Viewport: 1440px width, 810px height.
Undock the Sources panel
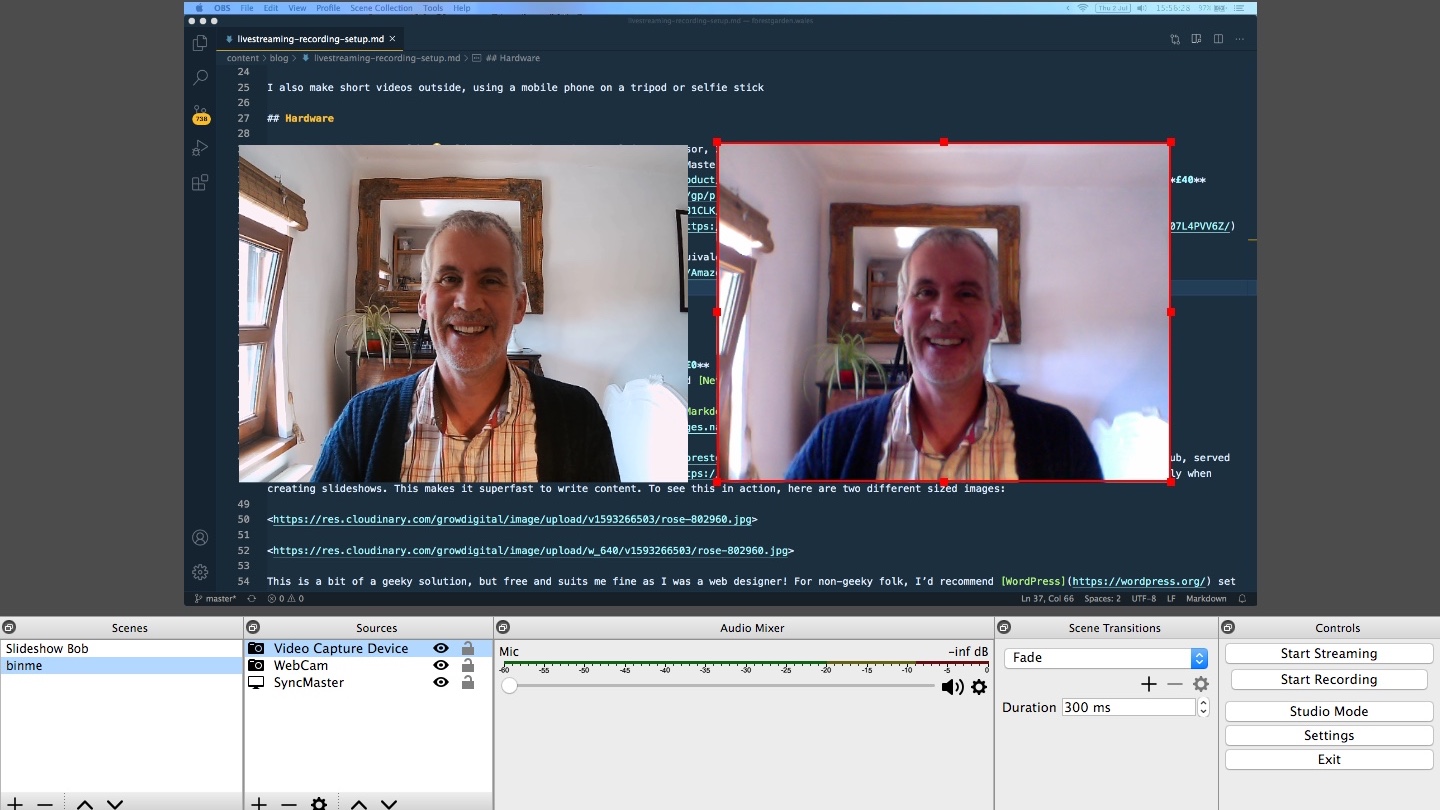[253, 628]
